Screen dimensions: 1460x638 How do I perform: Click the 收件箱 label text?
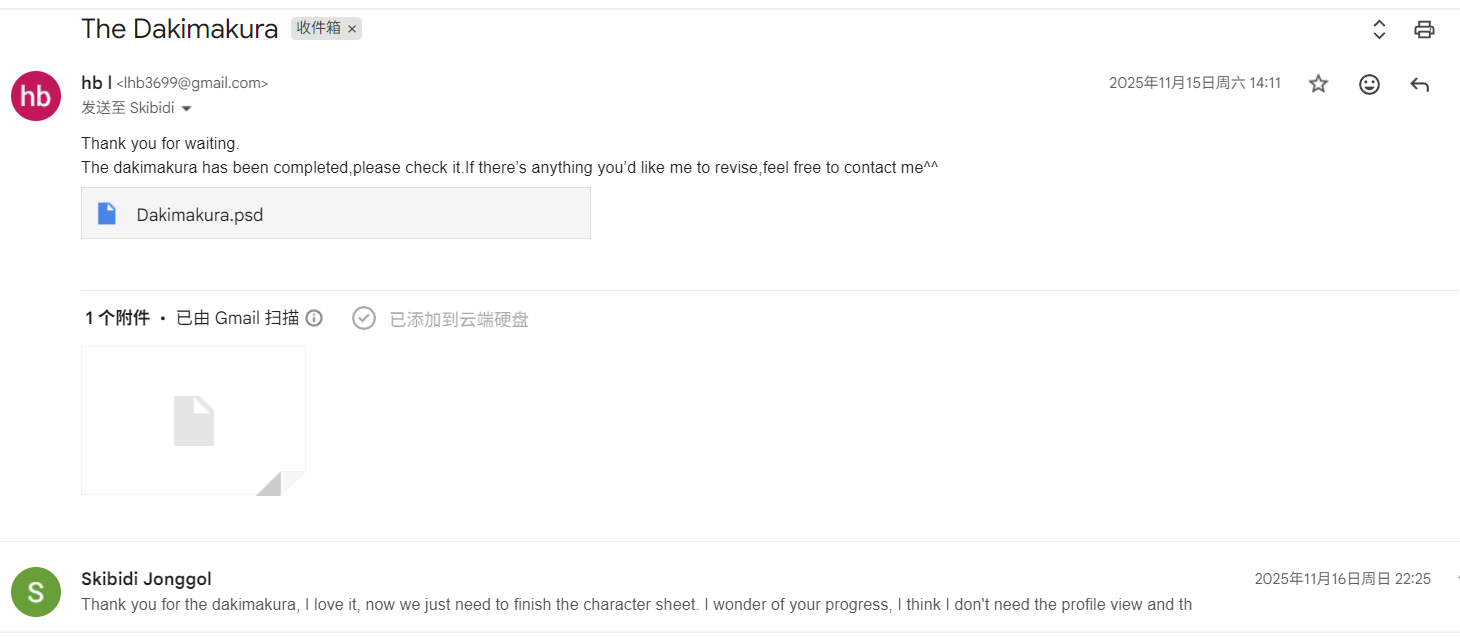(x=318, y=29)
